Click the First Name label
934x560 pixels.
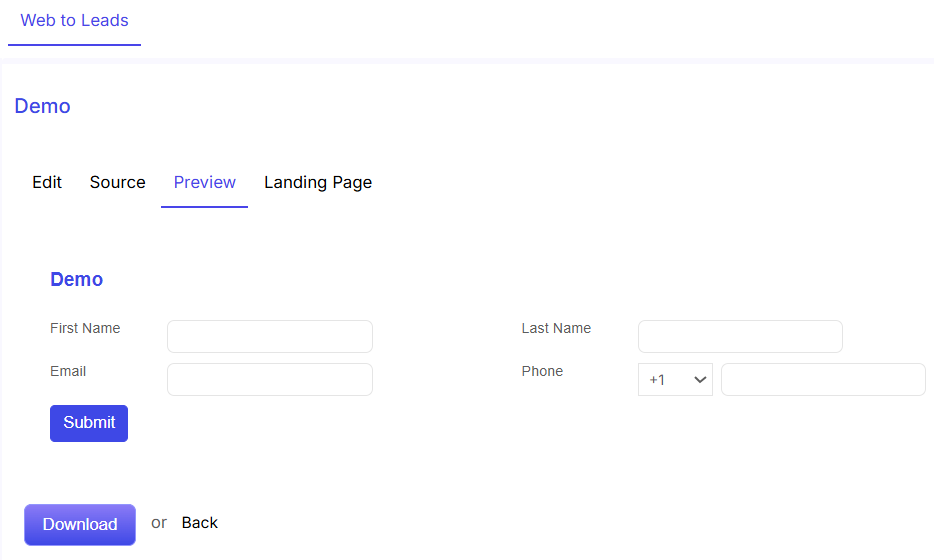pyautogui.click(x=85, y=328)
